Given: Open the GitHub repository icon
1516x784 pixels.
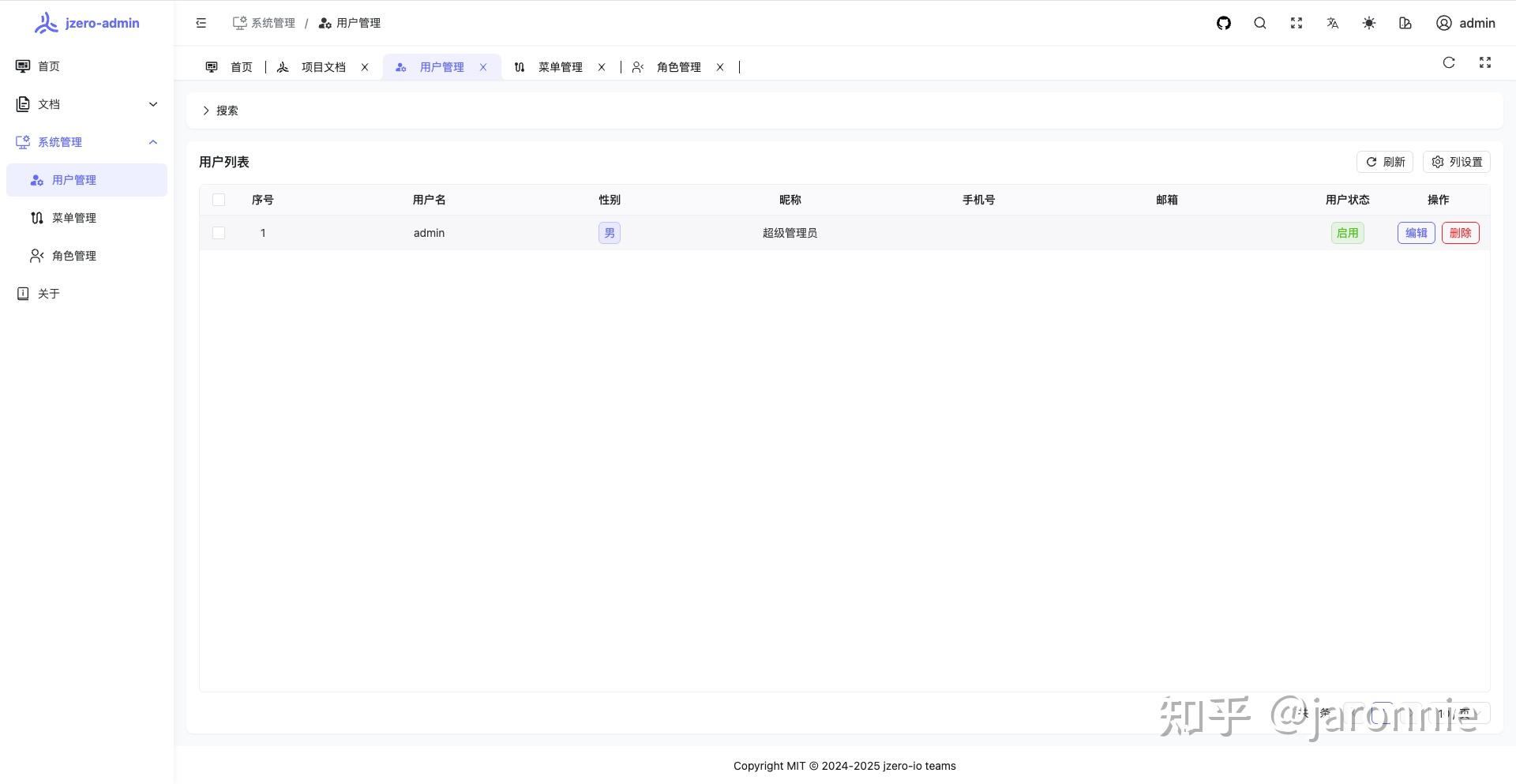Looking at the screenshot, I should tap(1224, 23).
